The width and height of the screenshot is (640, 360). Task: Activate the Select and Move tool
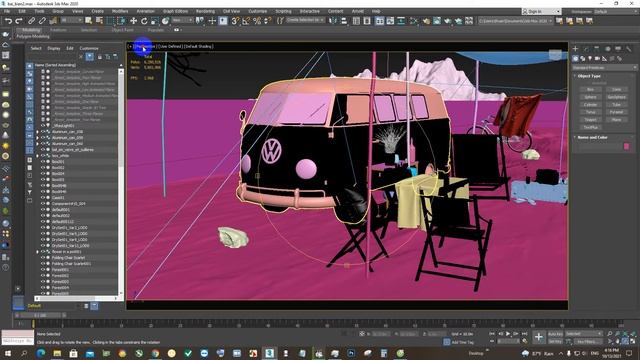pyautogui.click(x=133, y=21)
